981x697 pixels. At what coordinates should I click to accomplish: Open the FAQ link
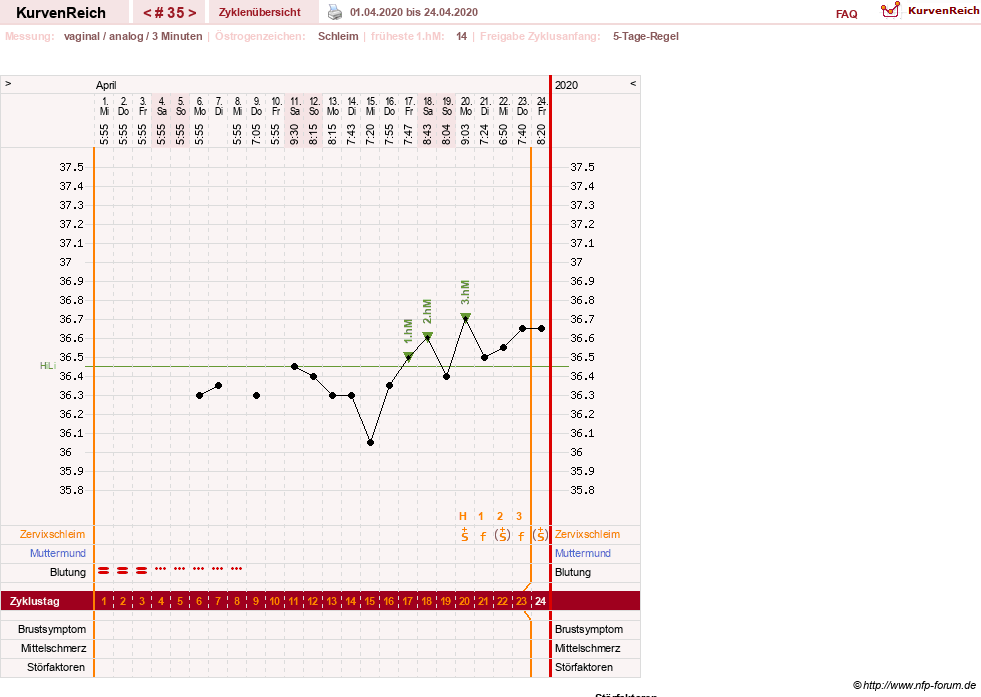coord(846,14)
